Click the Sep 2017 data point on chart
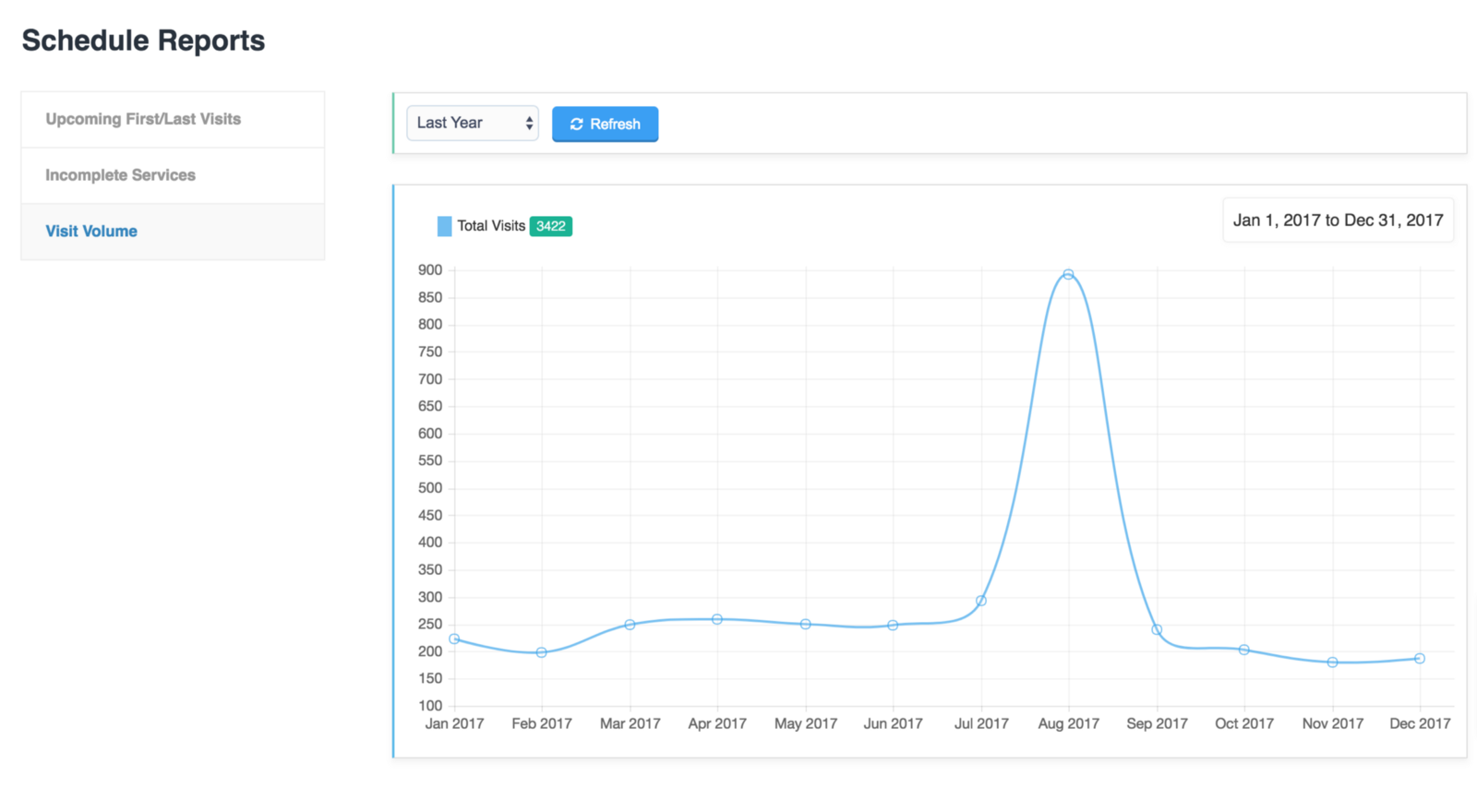This screenshot has width=1477, height=812. [1157, 630]
